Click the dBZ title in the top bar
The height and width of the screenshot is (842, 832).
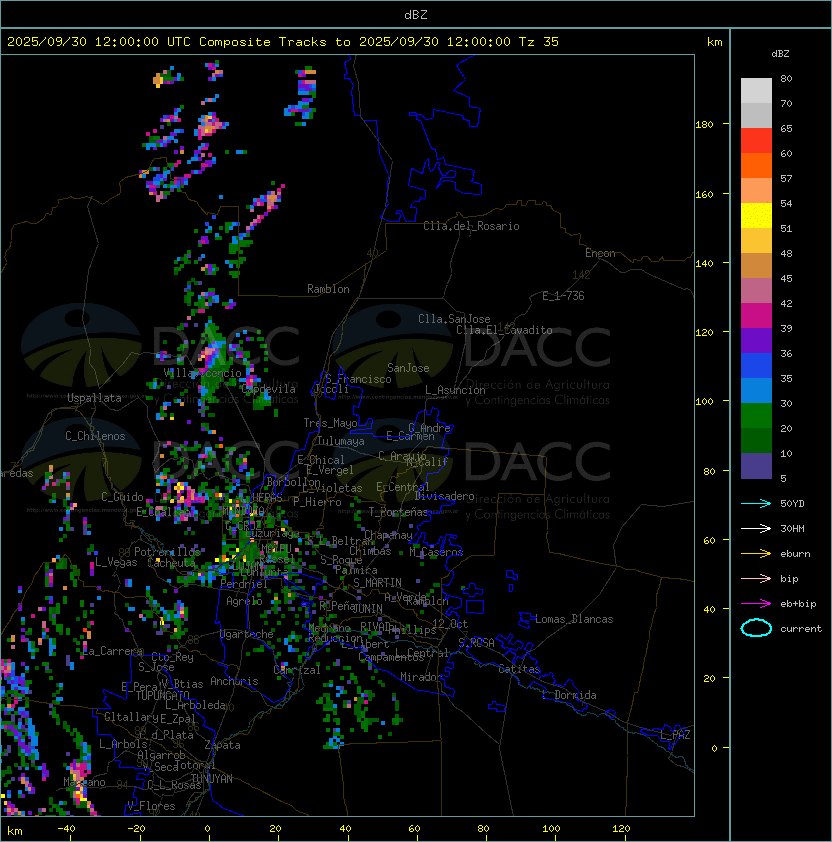(416, 15)
